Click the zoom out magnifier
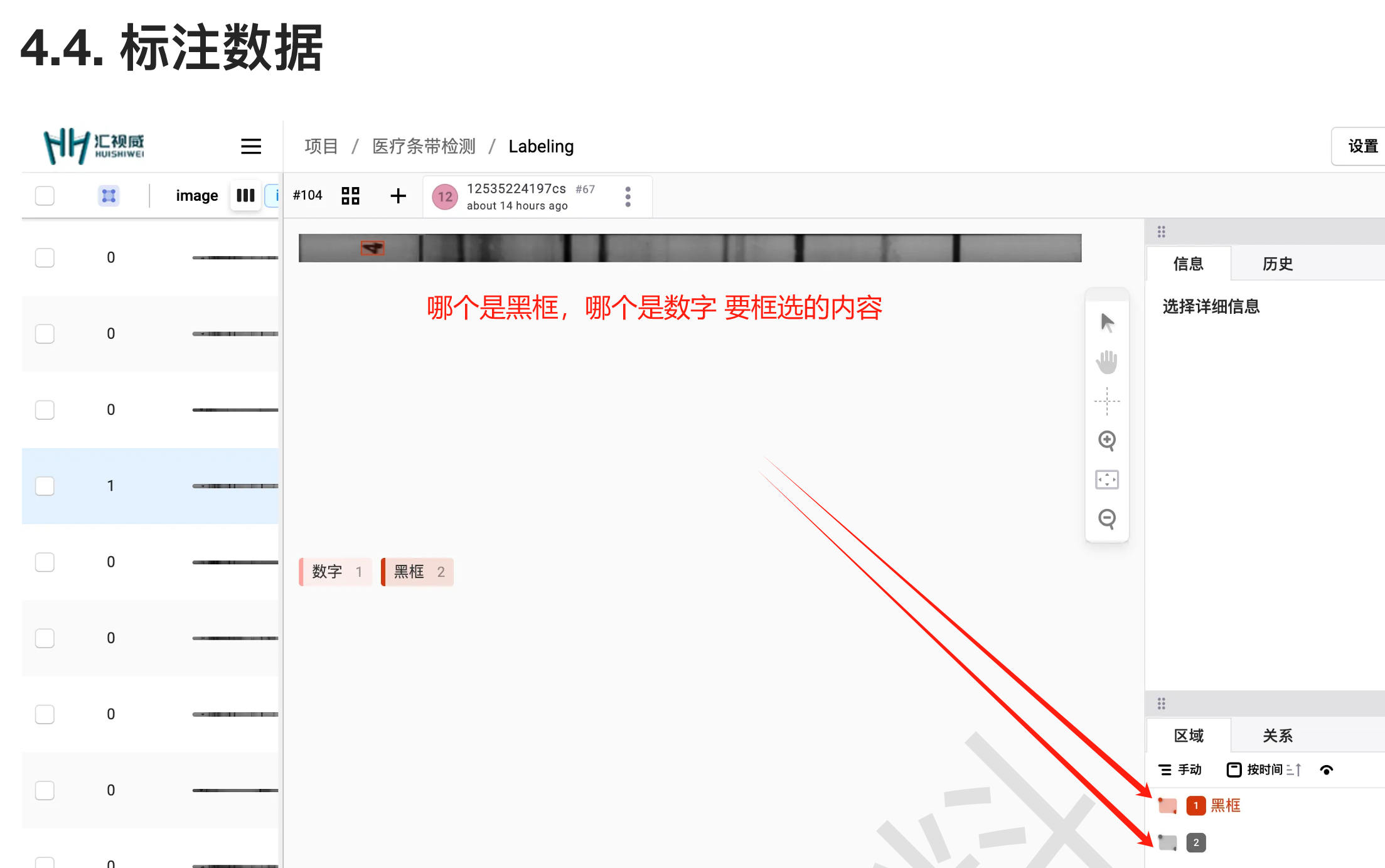 pyautogui.click(x=1107, y=518)
